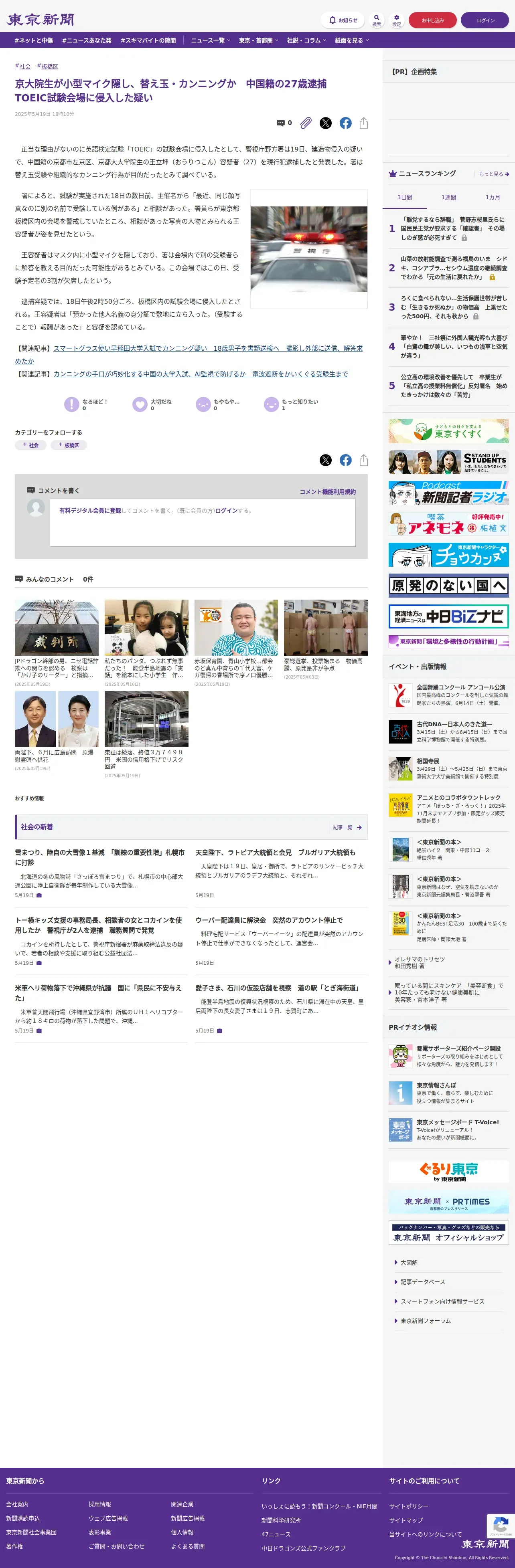The width and height of the screenshot is (515, 1568).
Task: Switch ranking to the 1カ月 tab
Action: (x=493, y=197)
